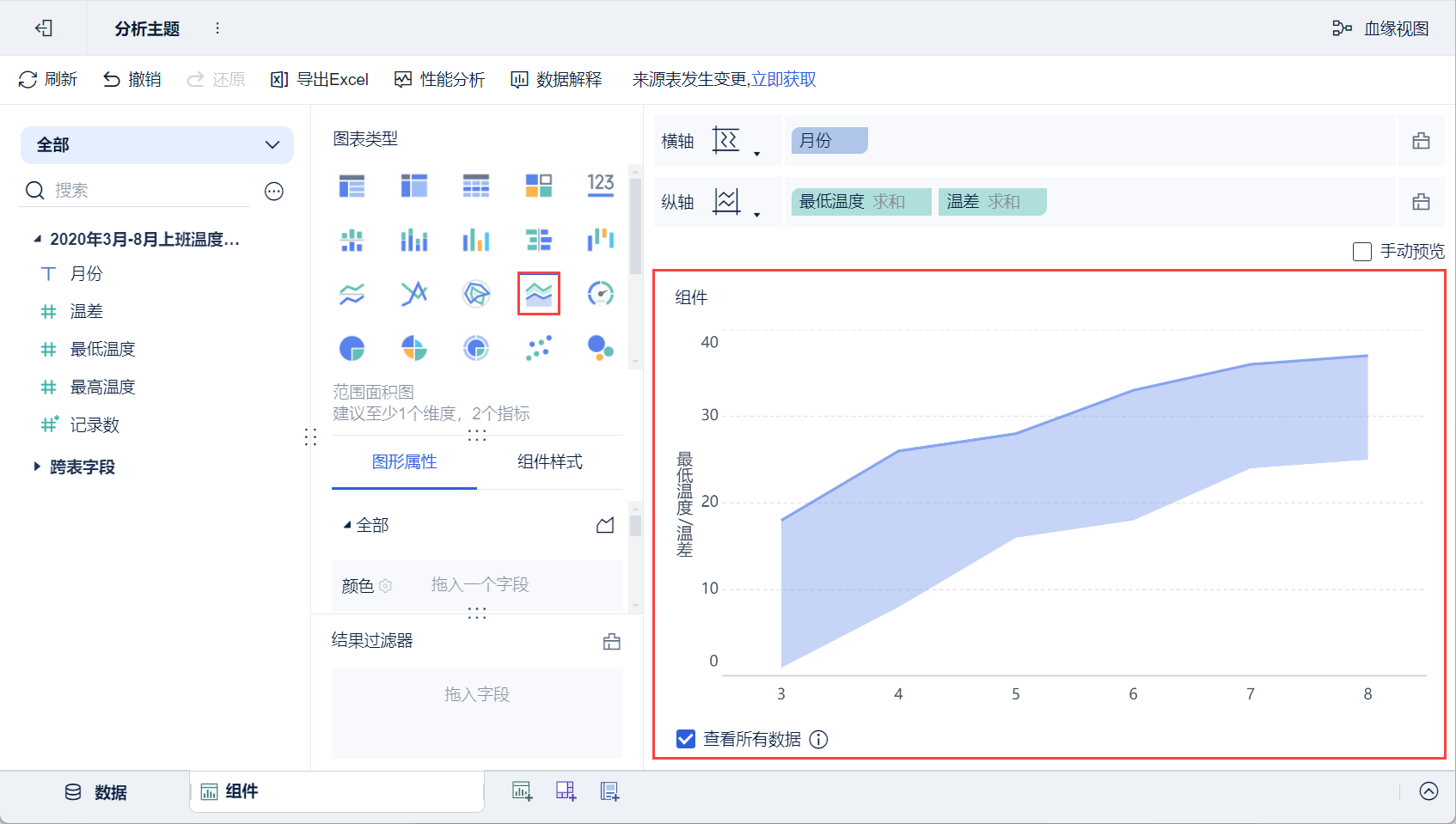
Task: Click the 还原 redo button
Action: (x=217, y=79)
